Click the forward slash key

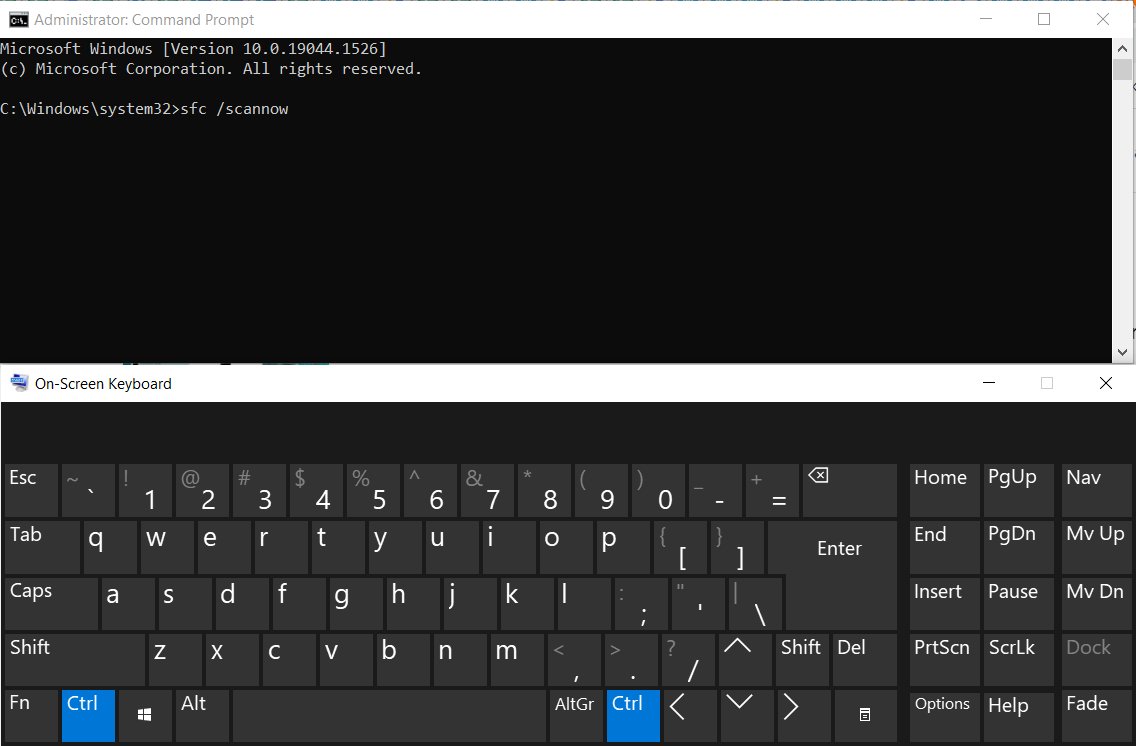click(x=688, y=660)
